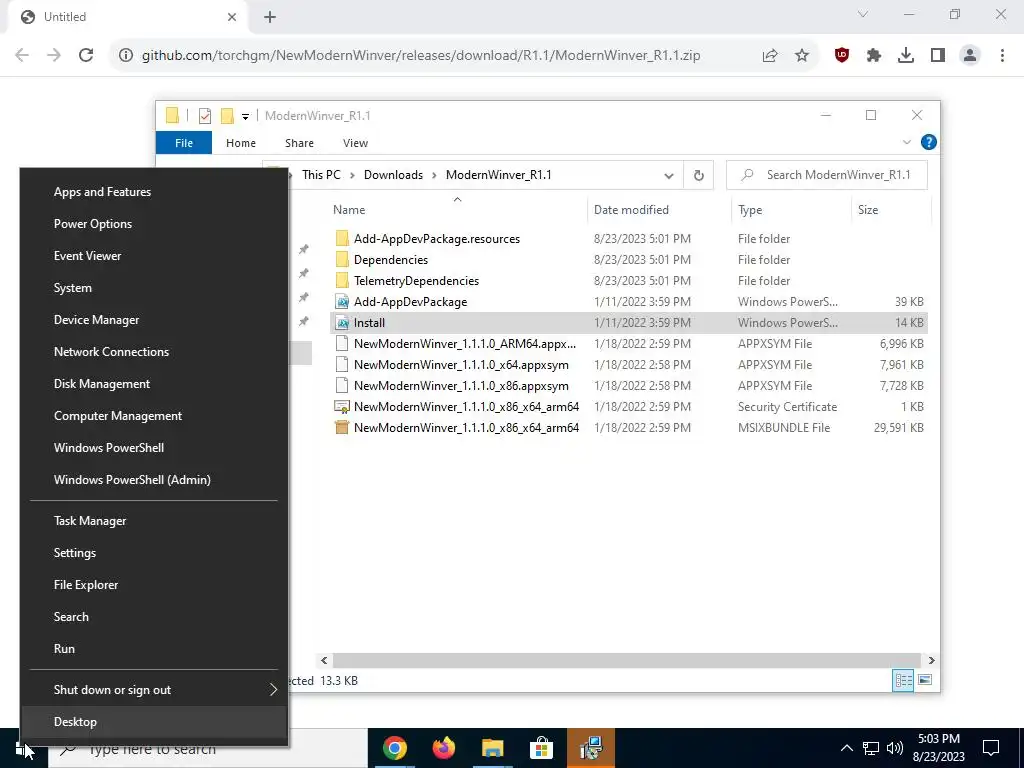The image size is (1024, 768).
Task: Switch to the Home ribbon tab
Action: coord(241,143)
